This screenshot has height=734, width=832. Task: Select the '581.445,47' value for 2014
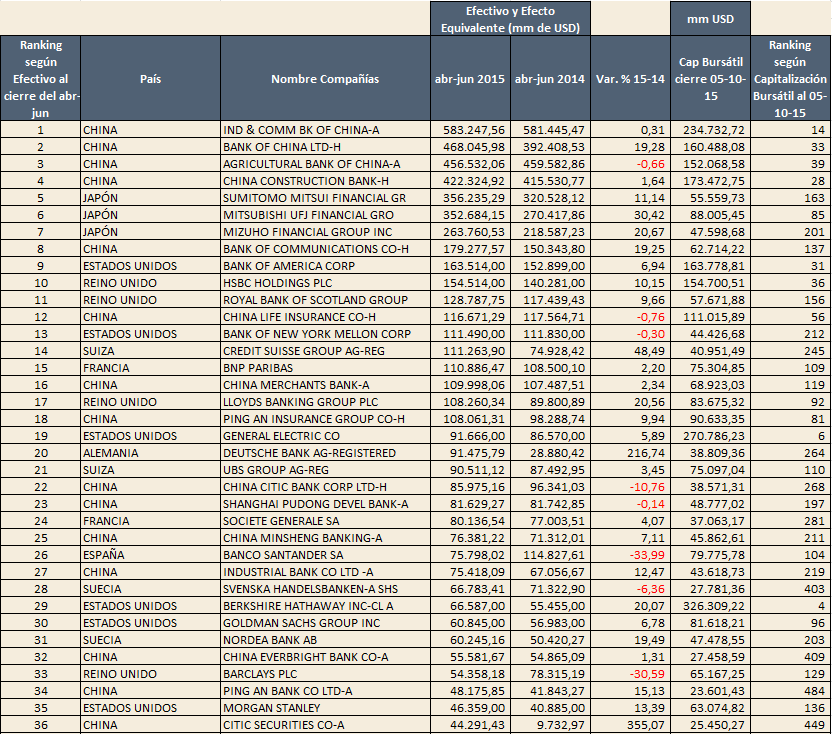554,130
